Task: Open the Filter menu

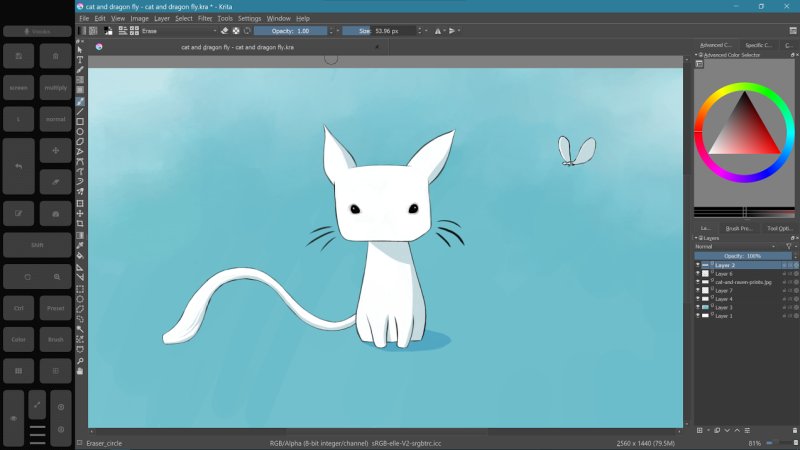Action: click(205, 18)
